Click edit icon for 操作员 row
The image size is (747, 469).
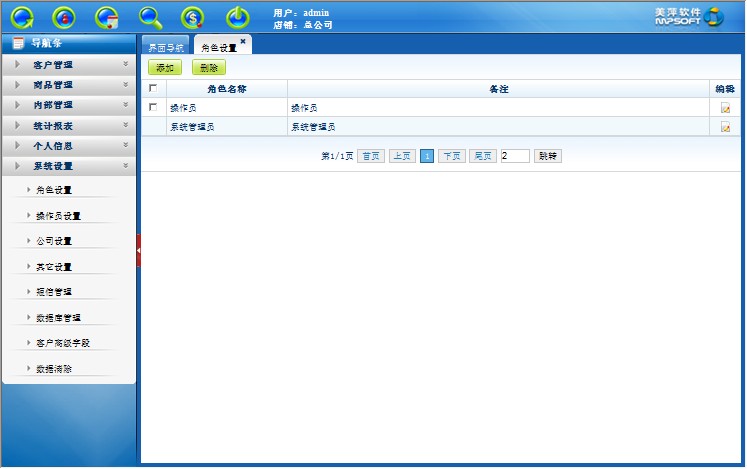725,108
